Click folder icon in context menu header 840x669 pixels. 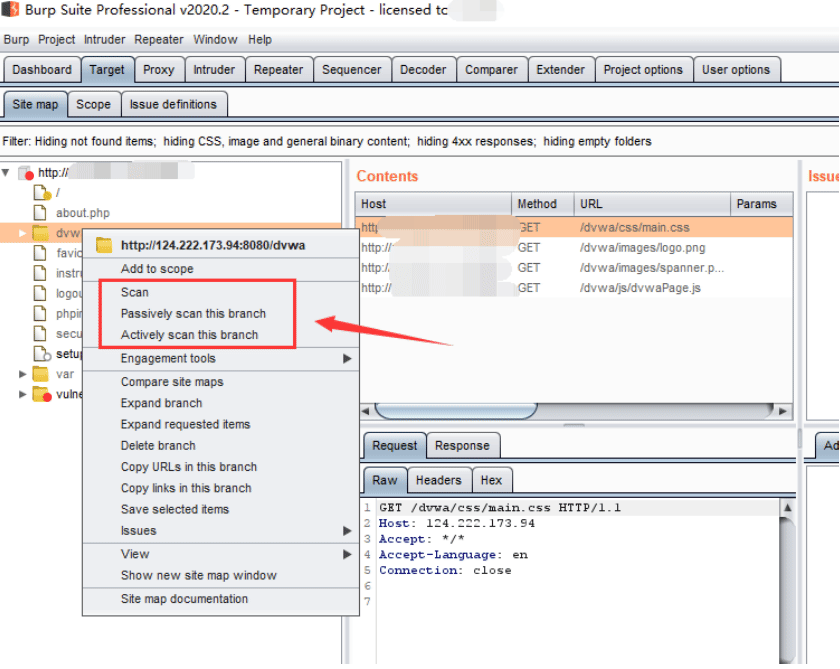pyautogui.click(x=104, y=245)
